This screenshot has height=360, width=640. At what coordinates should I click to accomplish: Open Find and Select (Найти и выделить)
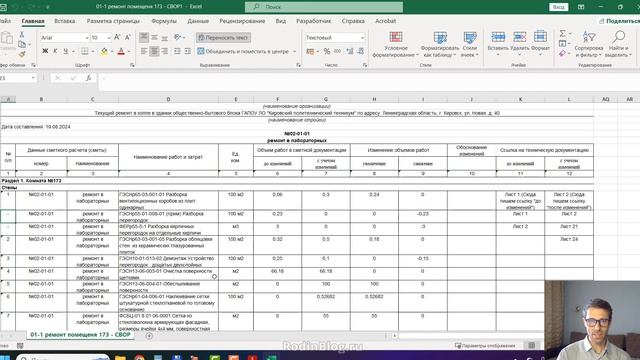pyautogui.click(x=618, y=44)
